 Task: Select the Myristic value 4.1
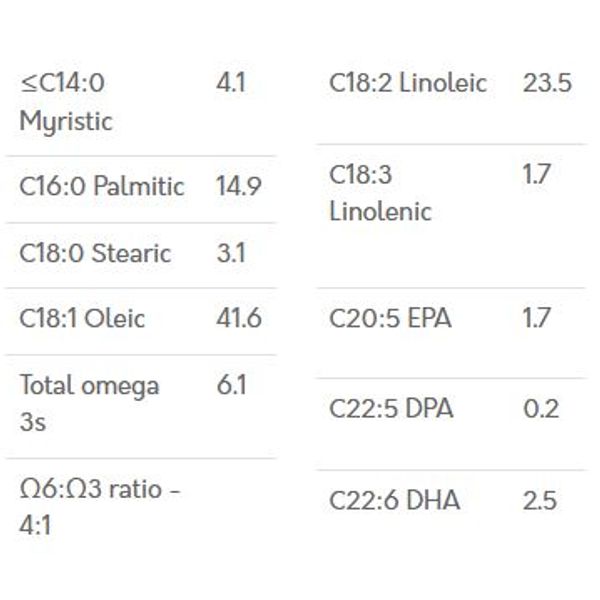231,83
